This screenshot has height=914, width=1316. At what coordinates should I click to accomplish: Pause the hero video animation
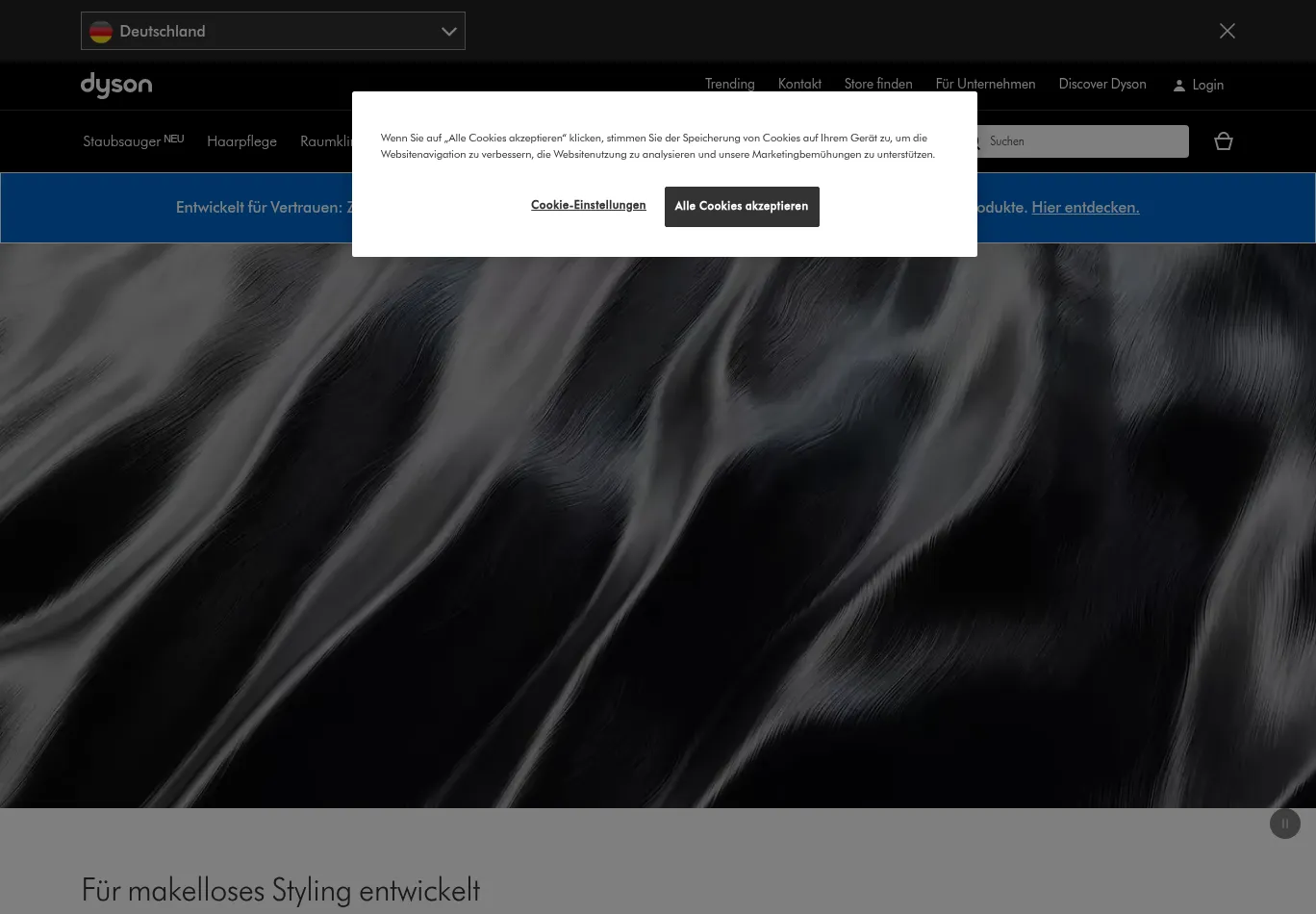[x=1284, y=824]
